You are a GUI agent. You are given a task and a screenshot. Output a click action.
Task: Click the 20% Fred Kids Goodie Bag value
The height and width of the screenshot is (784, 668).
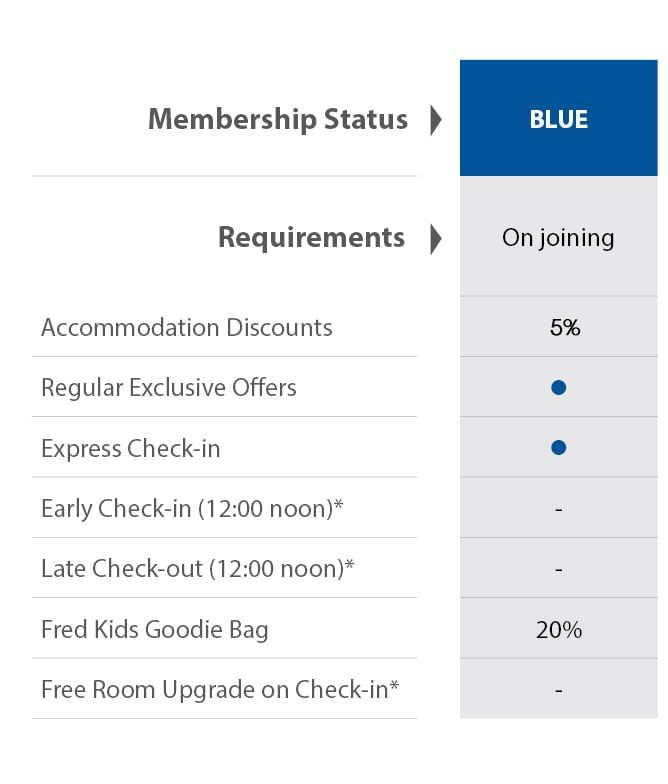tap(559, 630)
